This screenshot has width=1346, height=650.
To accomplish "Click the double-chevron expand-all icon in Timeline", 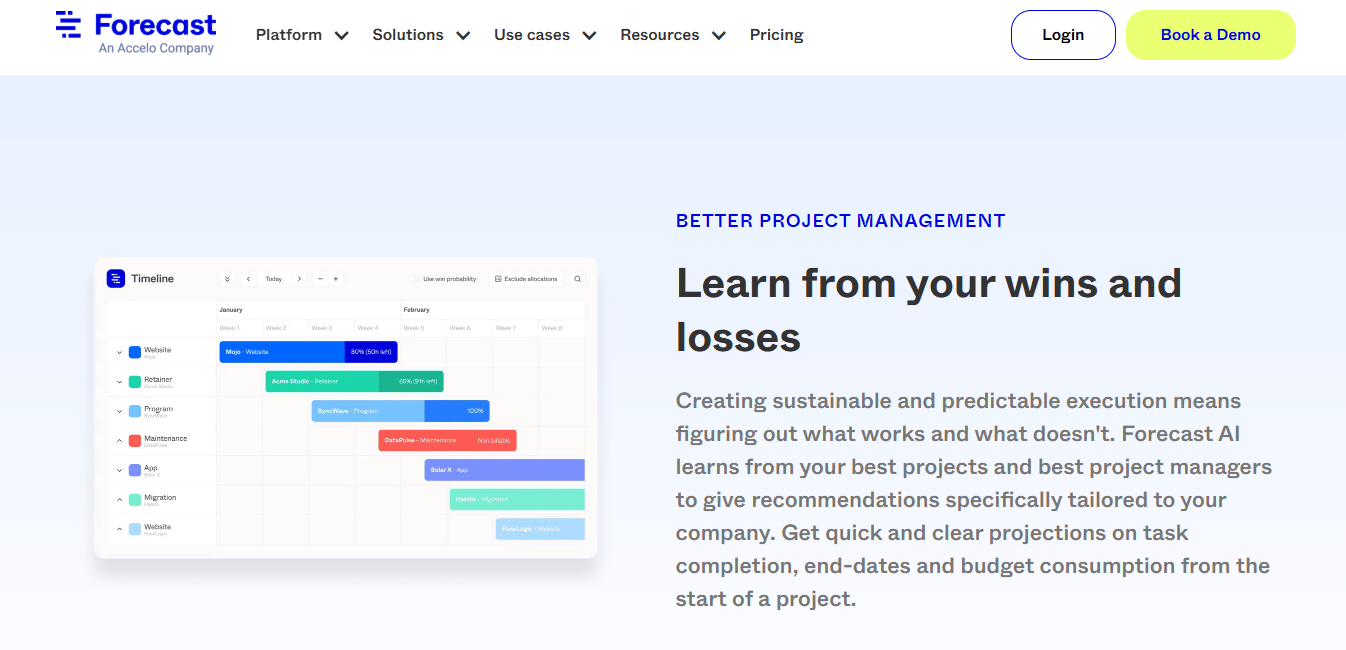I will tap(227, 279).
